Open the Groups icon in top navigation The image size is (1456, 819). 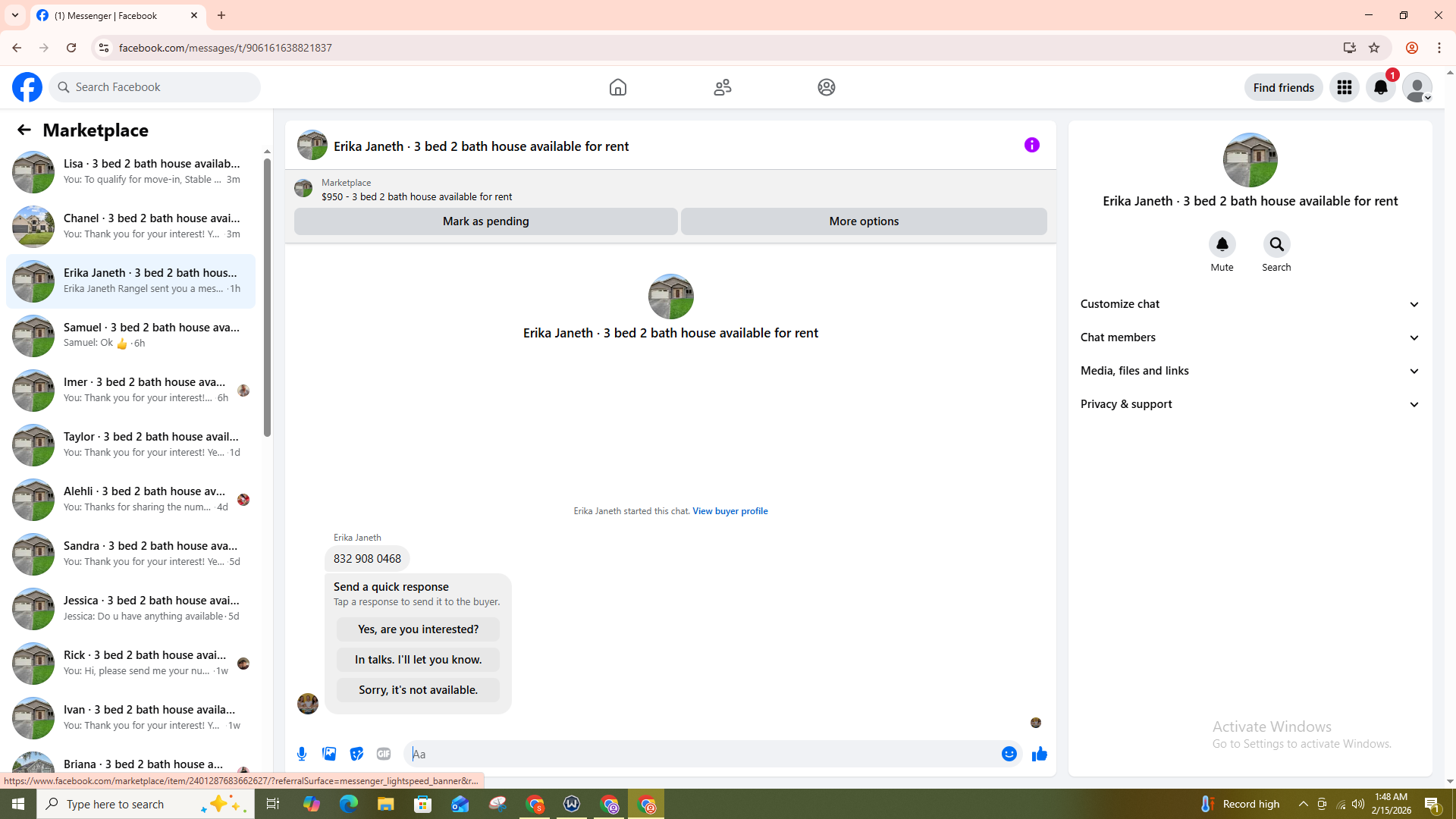pyautogui.click(x=827, y=87)
